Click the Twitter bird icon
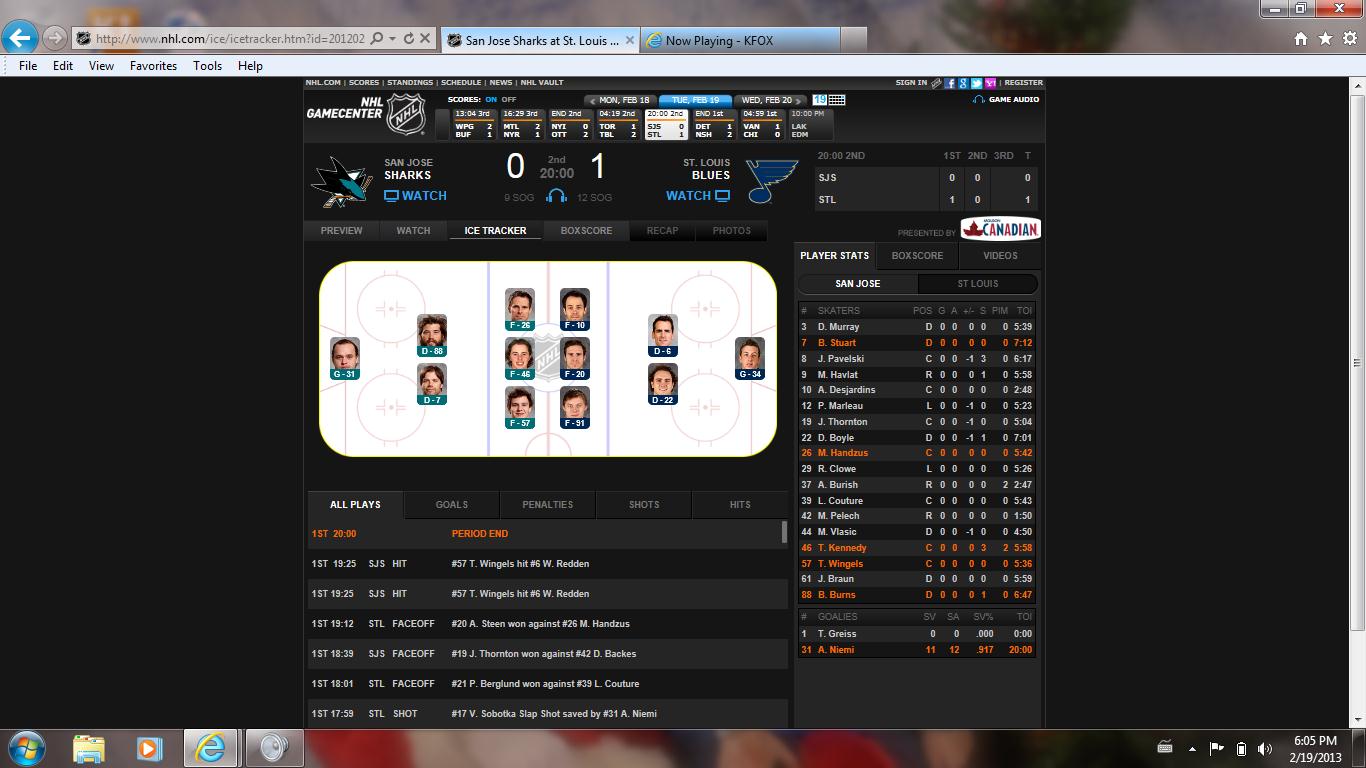Viewport: 1366px width, 768px height. tap(976, 83)
